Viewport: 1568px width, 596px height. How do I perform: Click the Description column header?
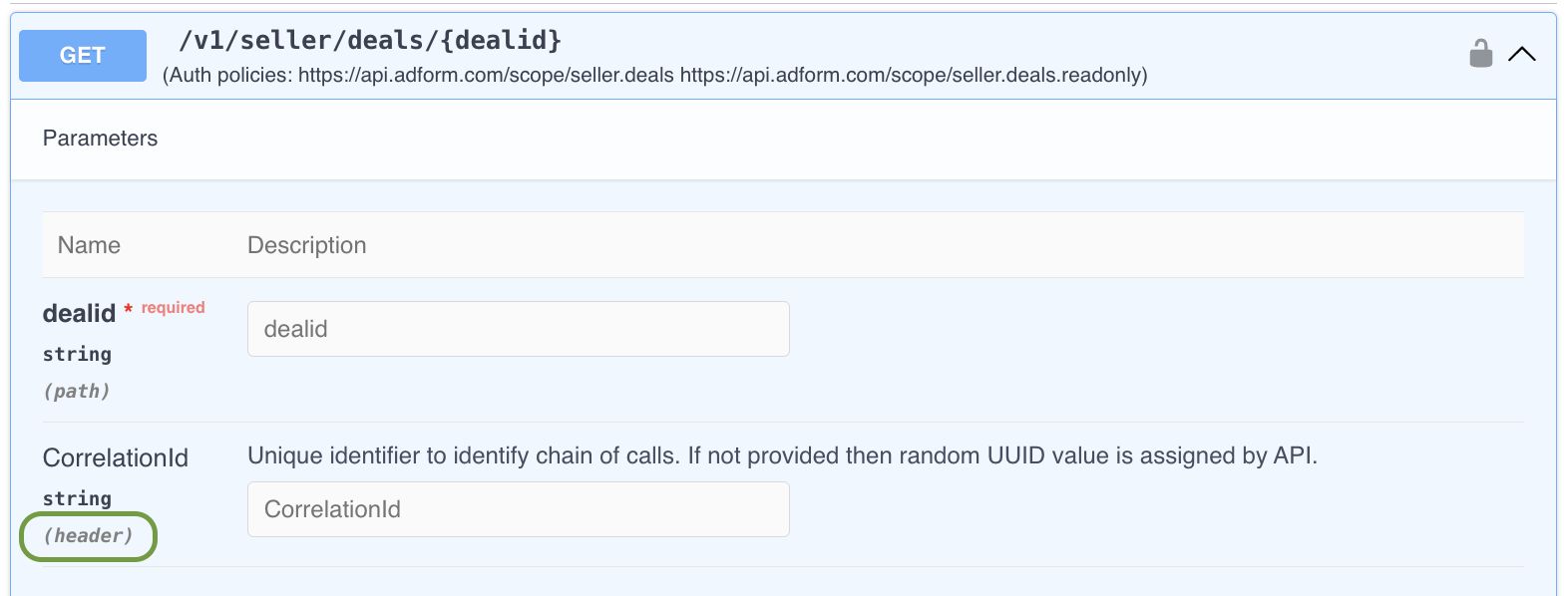tap(307, 245)
